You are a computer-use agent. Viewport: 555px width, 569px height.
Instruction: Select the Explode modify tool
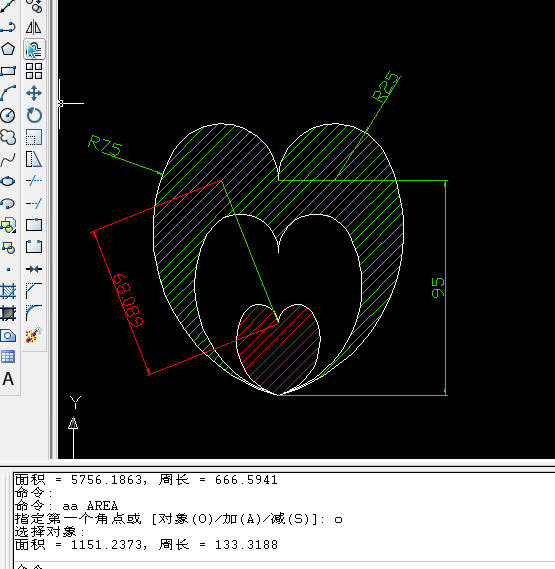(34, 335)
